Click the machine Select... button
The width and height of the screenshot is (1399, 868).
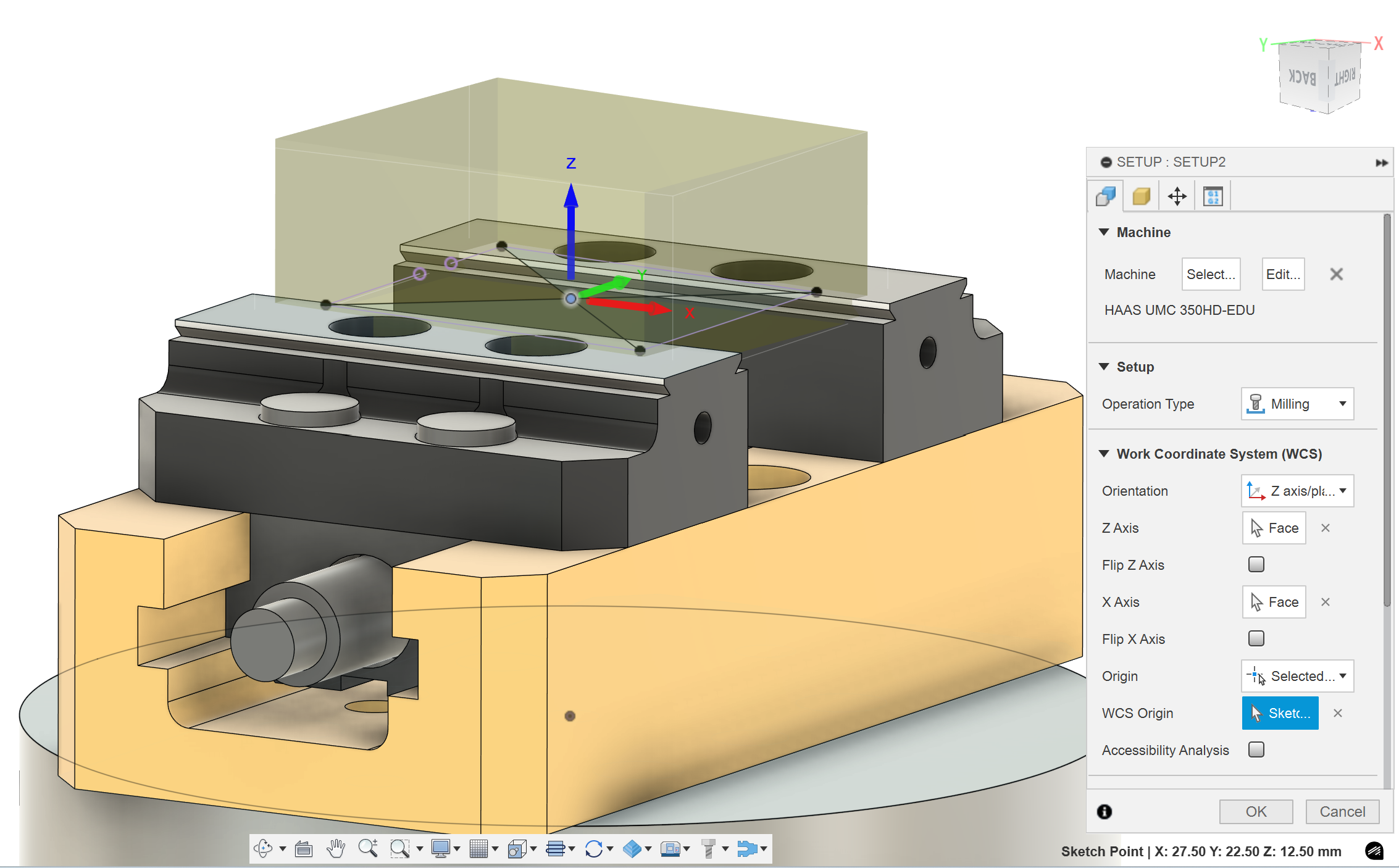coord(1210,274)
